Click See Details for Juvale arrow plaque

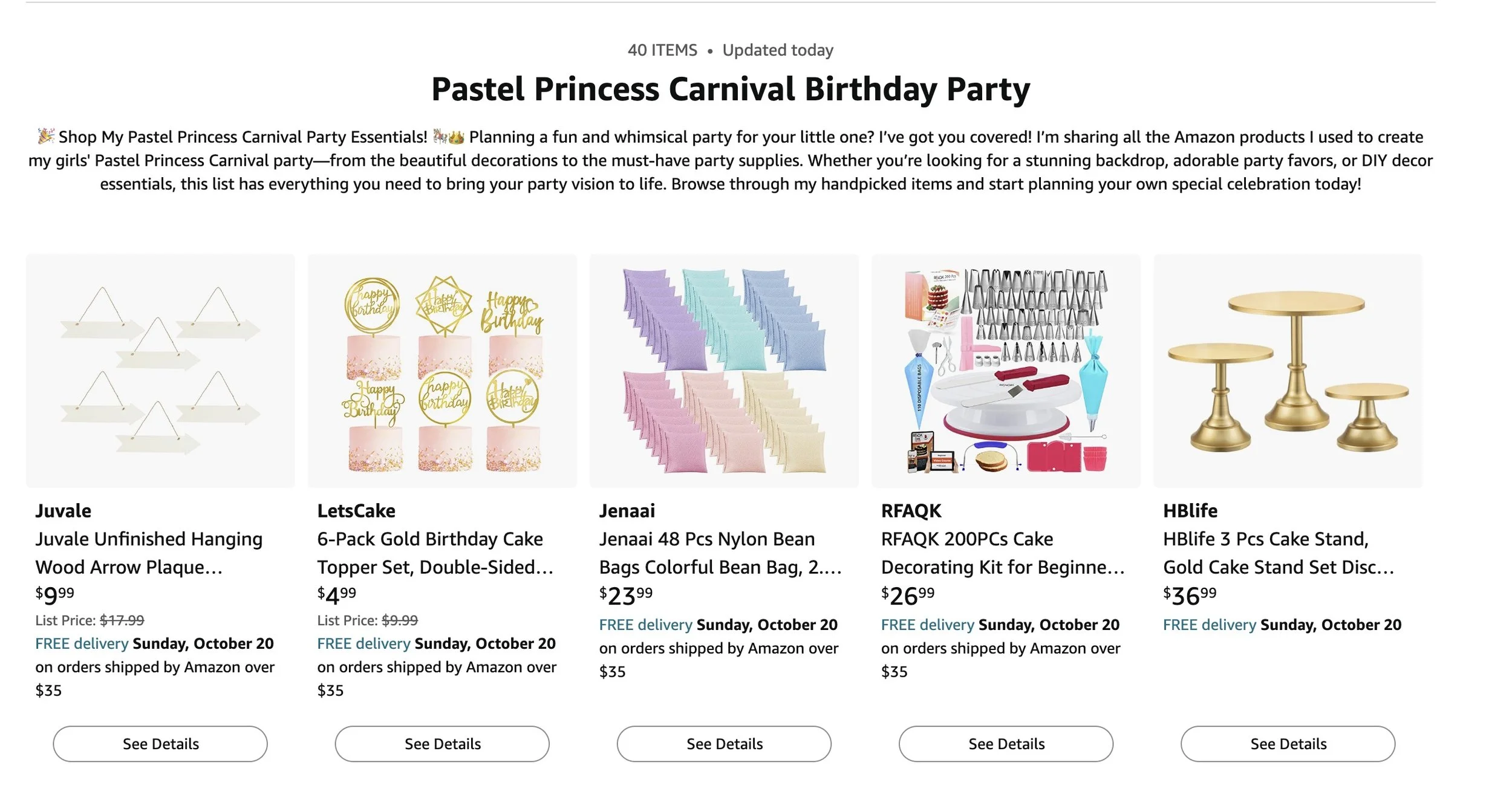pos(160,744)
